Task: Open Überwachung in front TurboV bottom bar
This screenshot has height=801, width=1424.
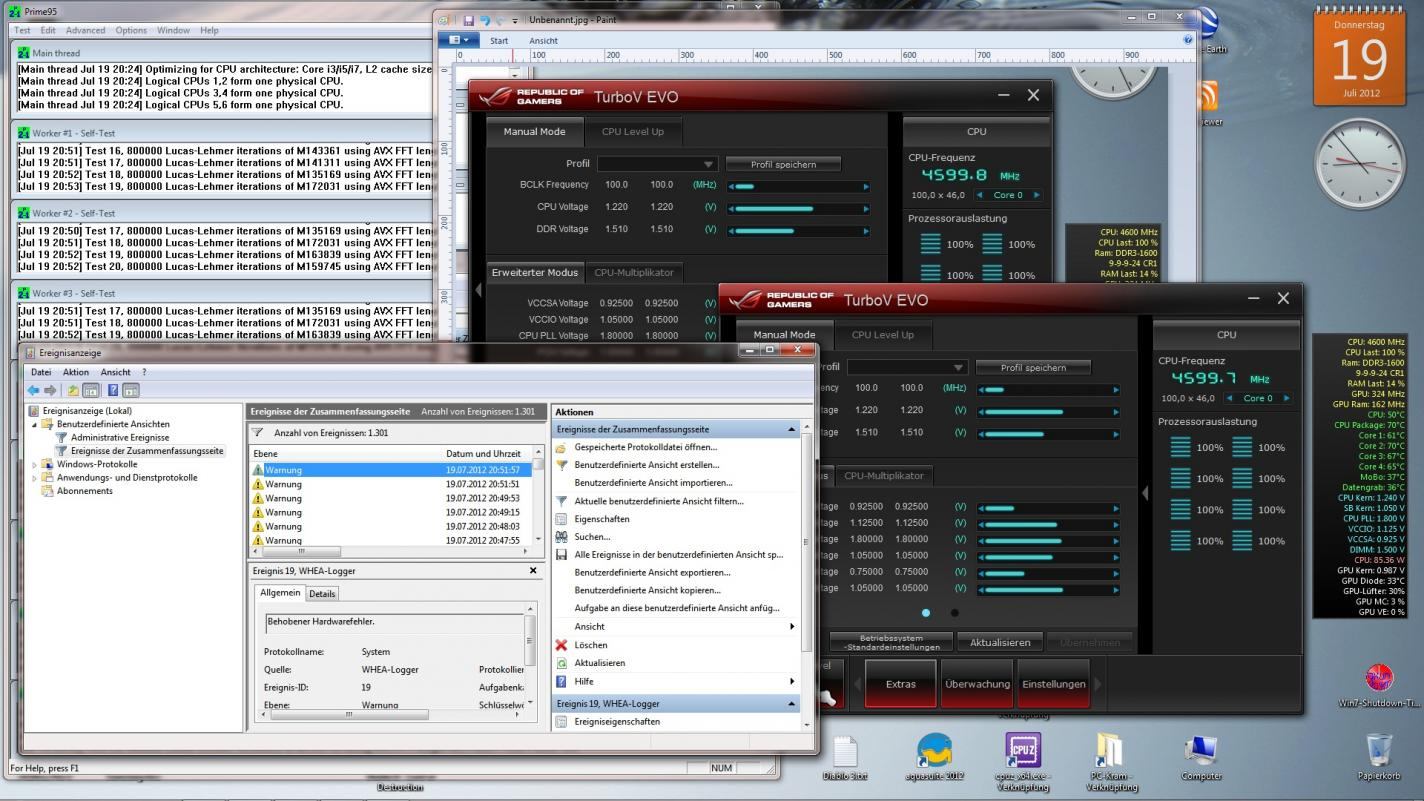Action: [x=977, y=684]
